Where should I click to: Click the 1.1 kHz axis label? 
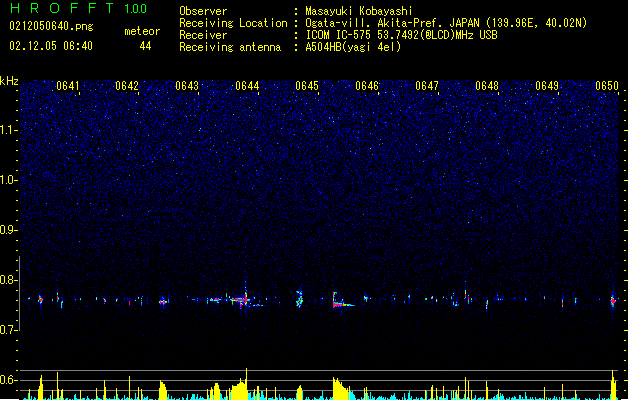9,130
